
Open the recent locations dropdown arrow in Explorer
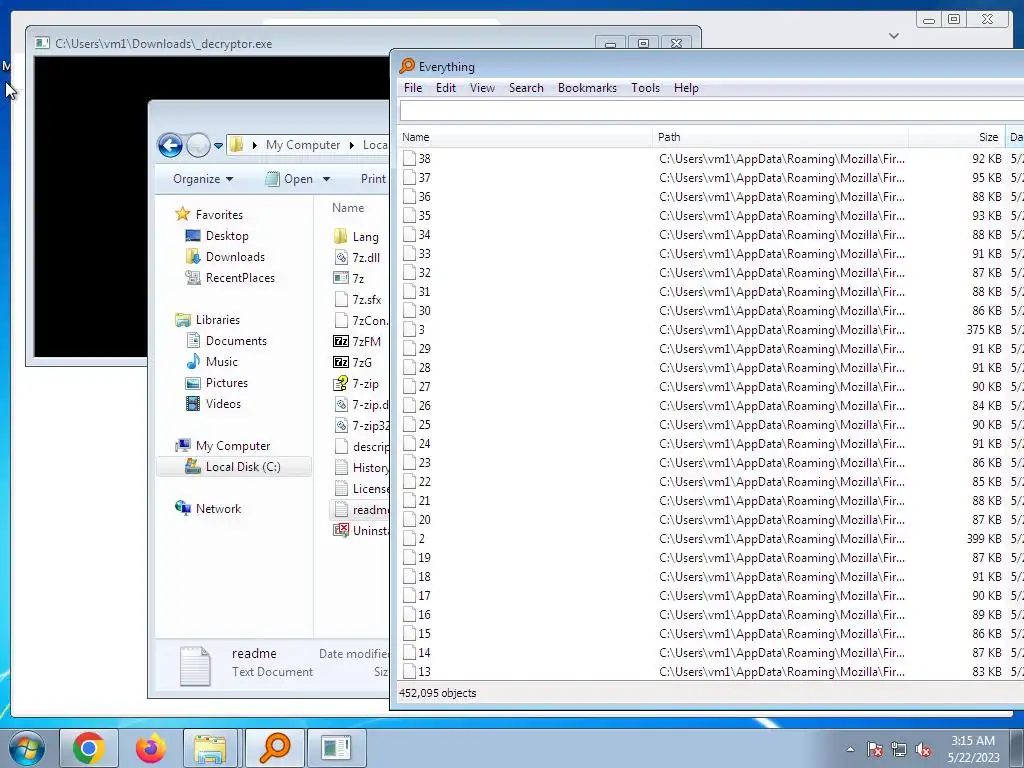(x=218, y=145)
